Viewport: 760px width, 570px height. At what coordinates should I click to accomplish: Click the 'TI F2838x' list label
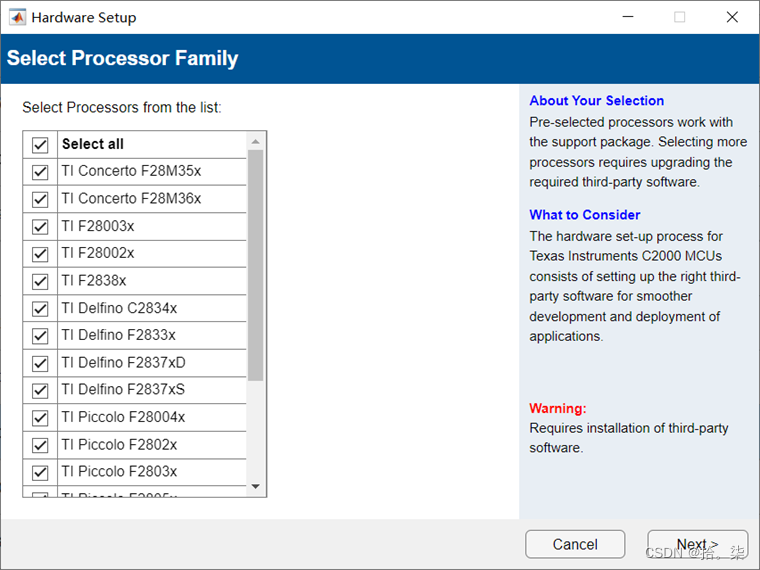[x=94, y=280]
